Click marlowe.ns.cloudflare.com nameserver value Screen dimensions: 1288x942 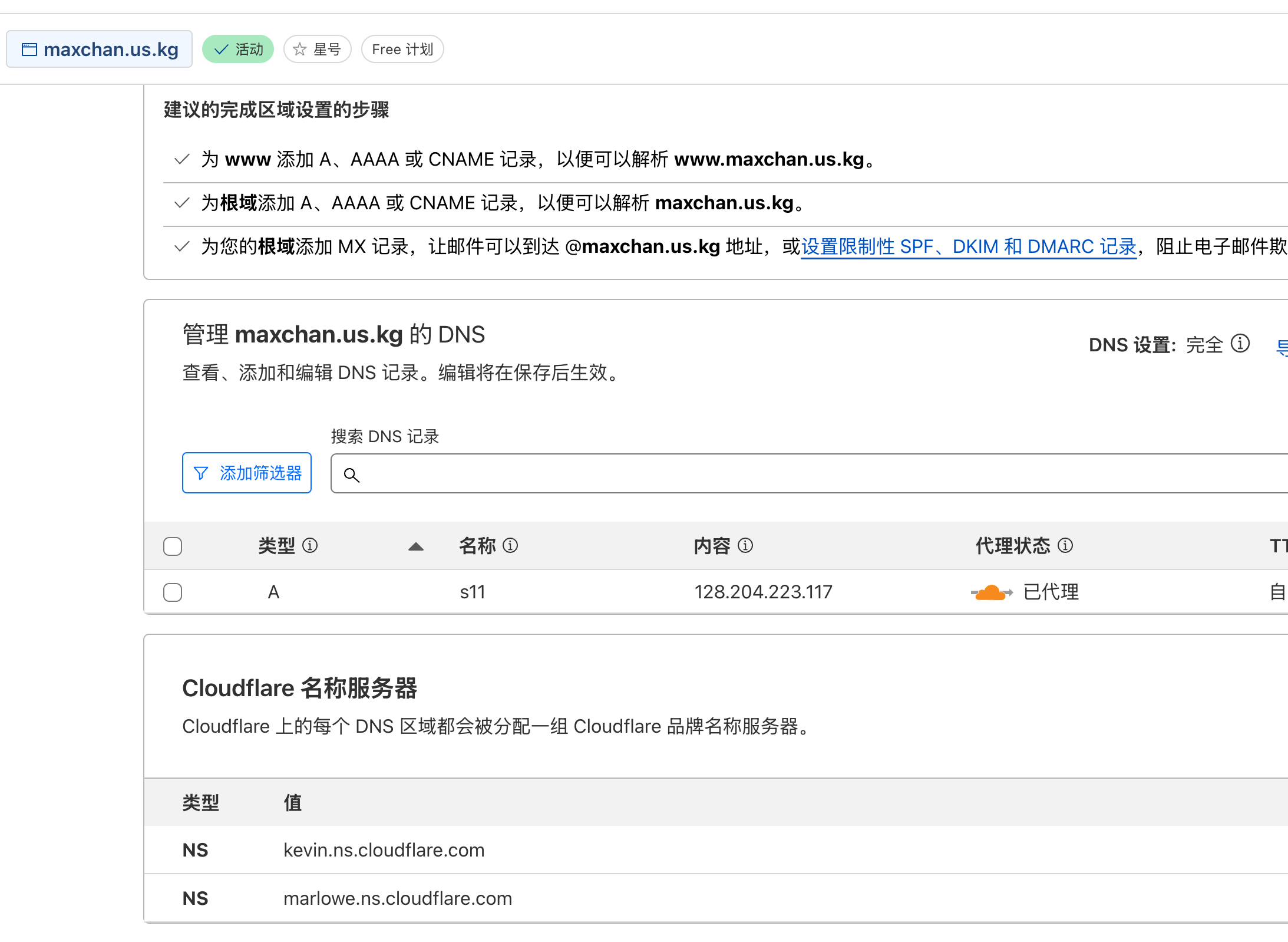398,898
